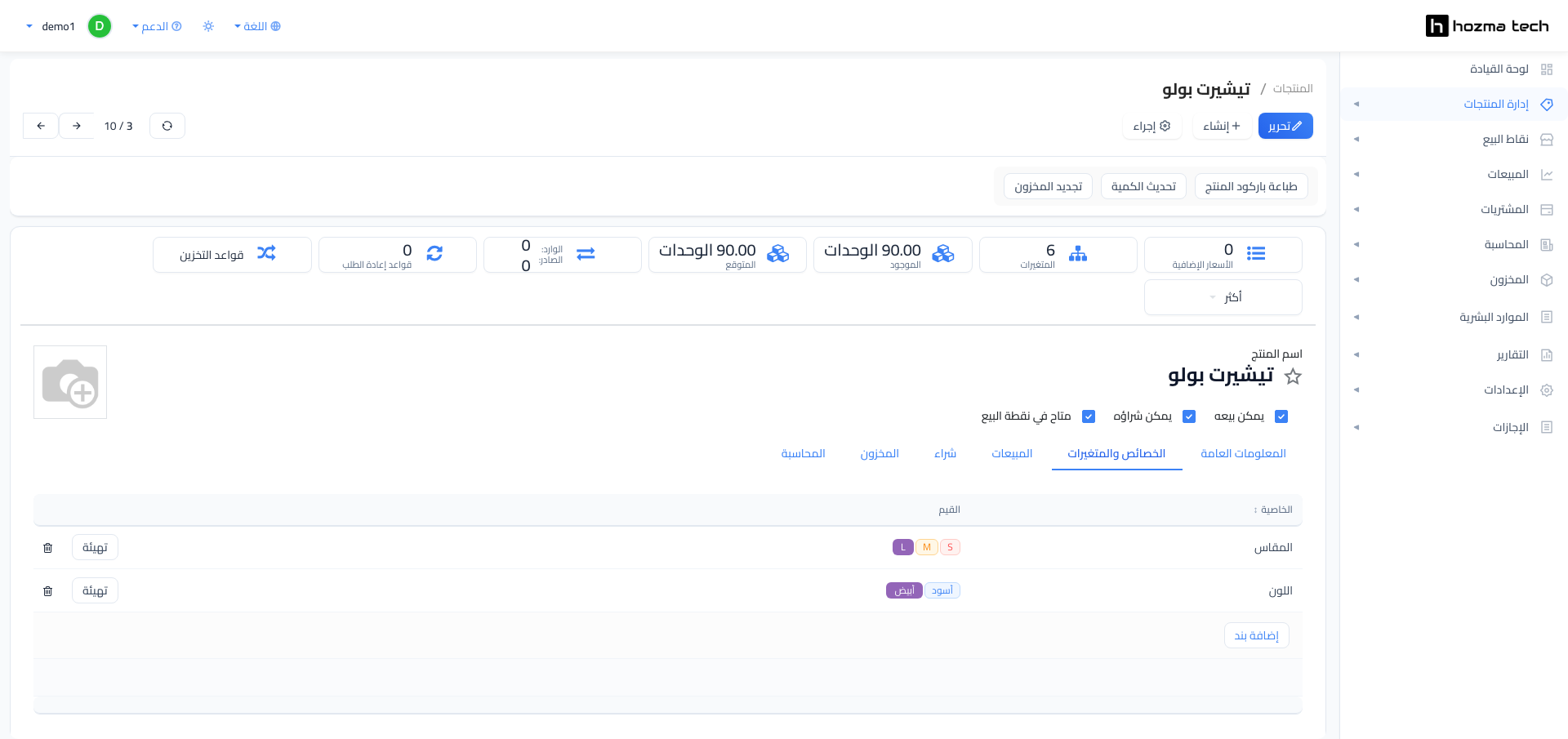Click the reports icon in sidebar
Image resolution: width=1568 pixels, height=739 pixels.
point(1546,355)
